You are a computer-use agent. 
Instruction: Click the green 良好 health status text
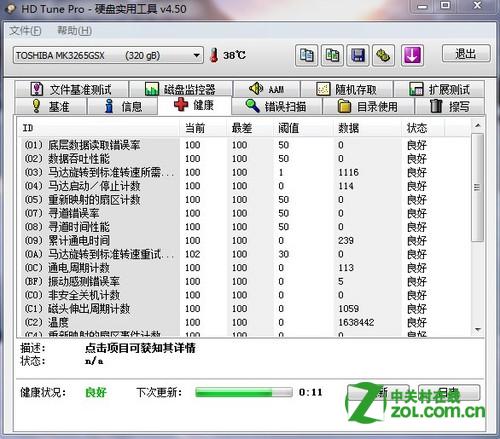[96, 392]
